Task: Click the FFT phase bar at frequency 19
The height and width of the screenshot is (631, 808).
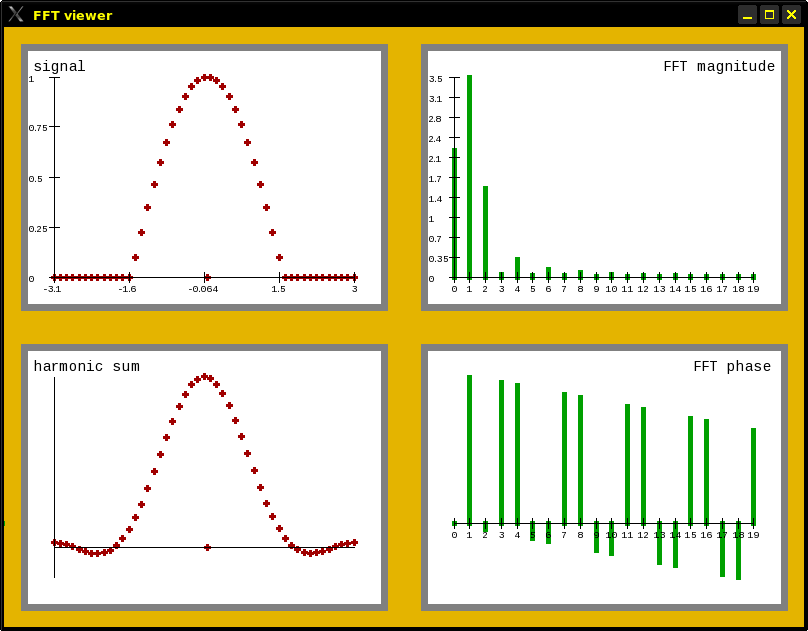Action: click(x=753, y=475)
